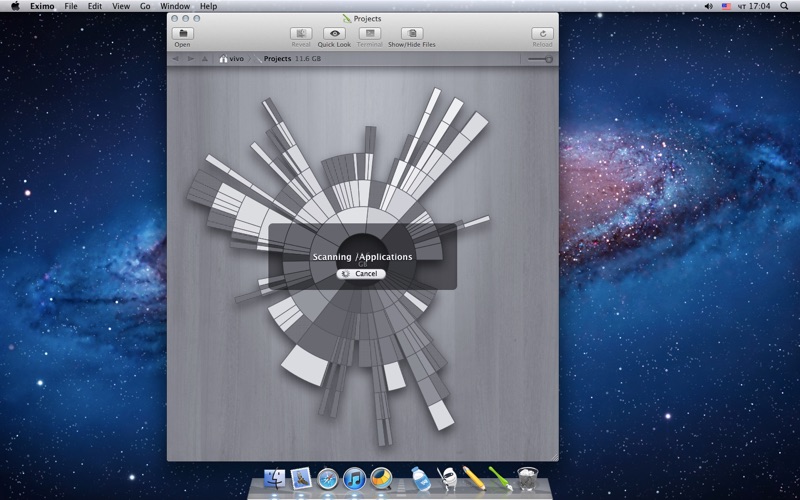
Task: Open Mail stamp icon in the Dock
Action: (x=301, y=479)
